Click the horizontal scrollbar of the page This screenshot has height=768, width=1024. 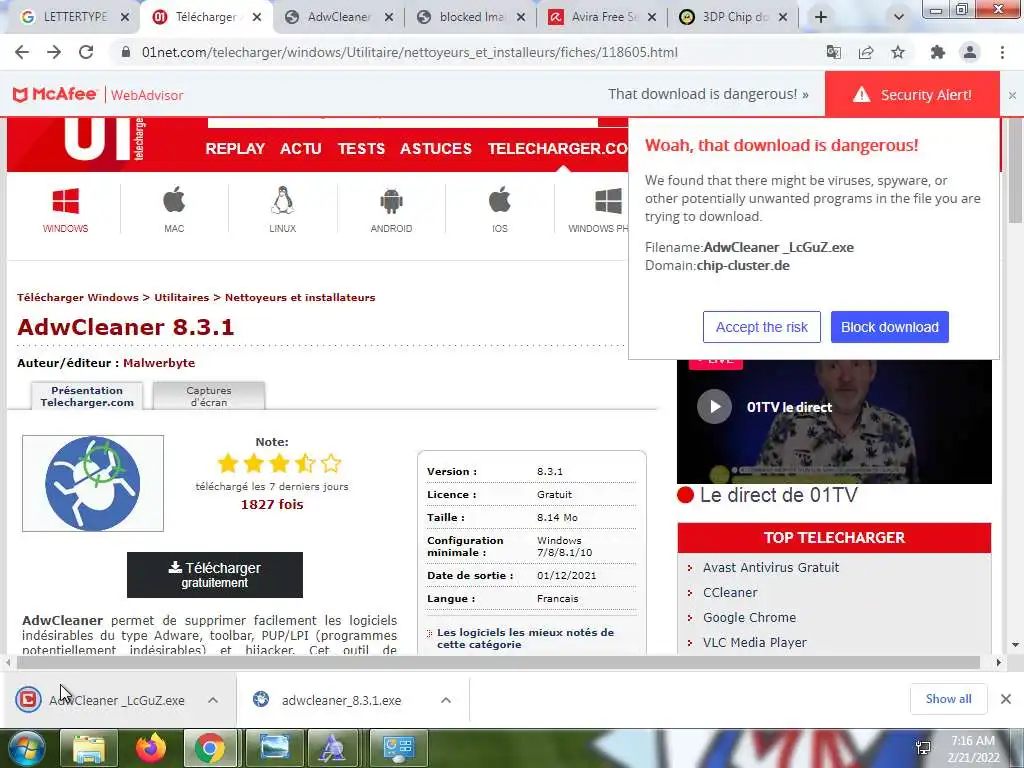point(498,662)
